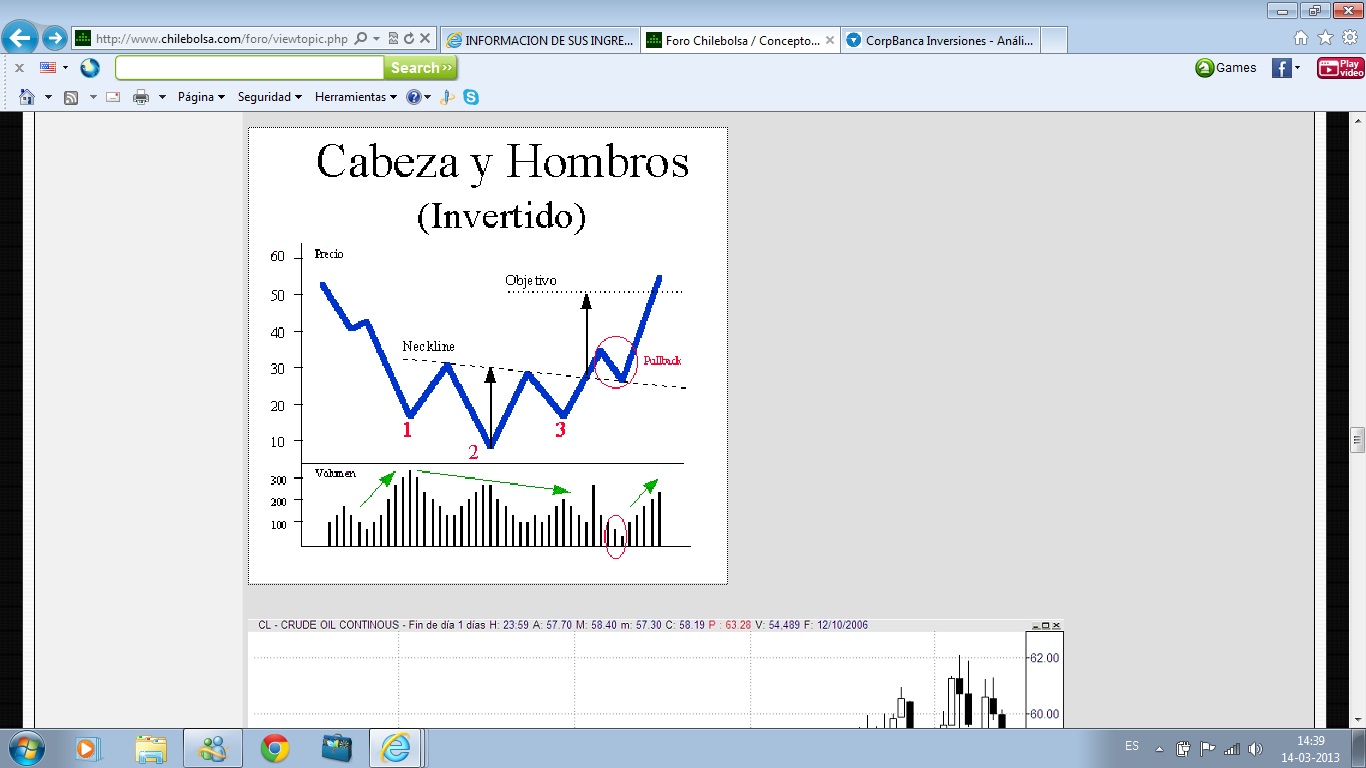Stop loading the page in address bar
Image resolution: width=1366 pixels, height=768 pixels.
coord(425,39)
